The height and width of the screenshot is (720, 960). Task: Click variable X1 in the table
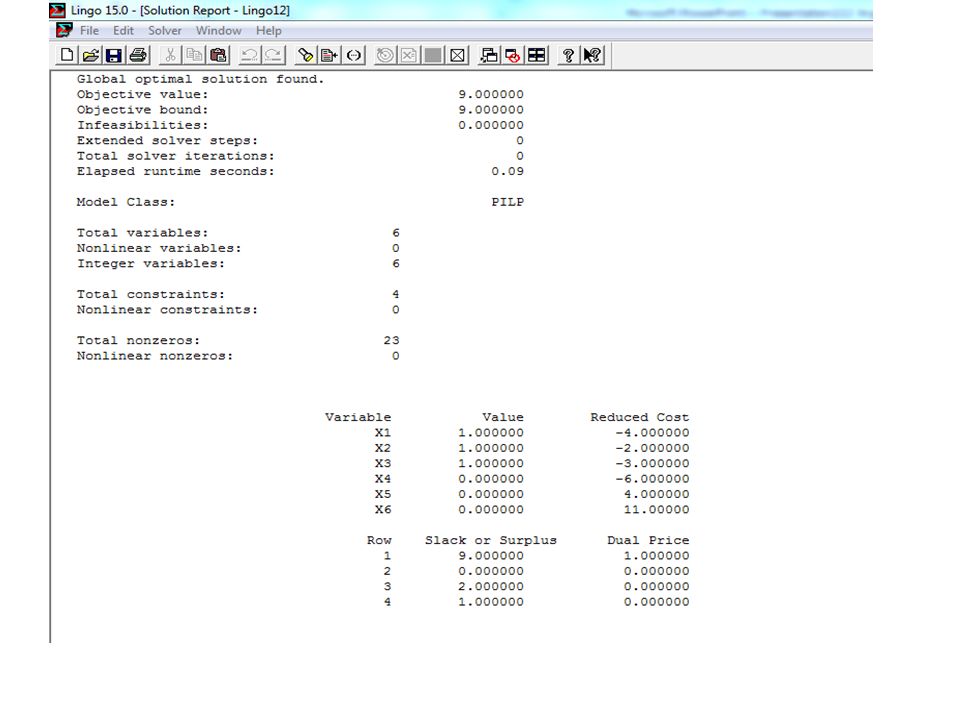(x=383, y=433)
